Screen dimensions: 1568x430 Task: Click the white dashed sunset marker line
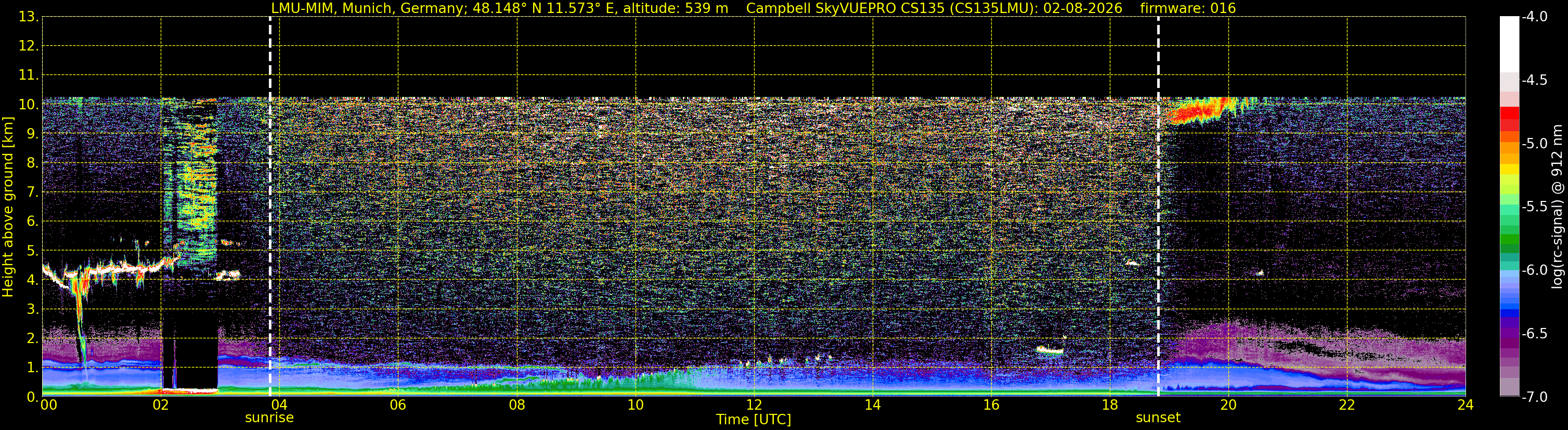1158,207
